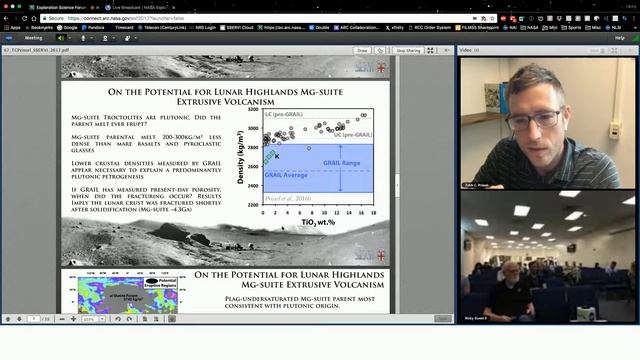Open the Telecon (CenturyLink) bookmark
640x360 pixels.
tap(162, 28)
